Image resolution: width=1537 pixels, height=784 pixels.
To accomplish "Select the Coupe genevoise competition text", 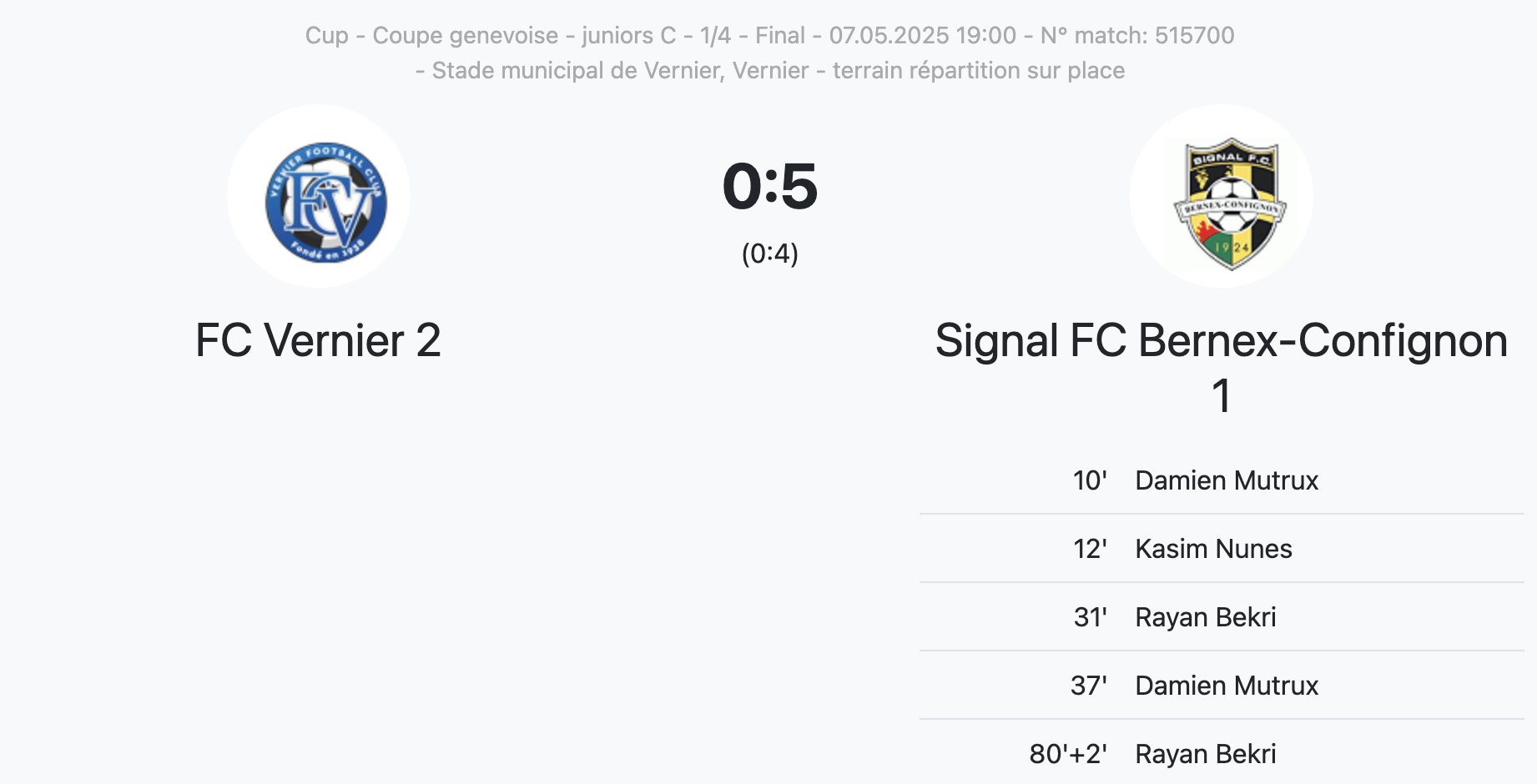I will pyautogui.click(x=465, y=36).
